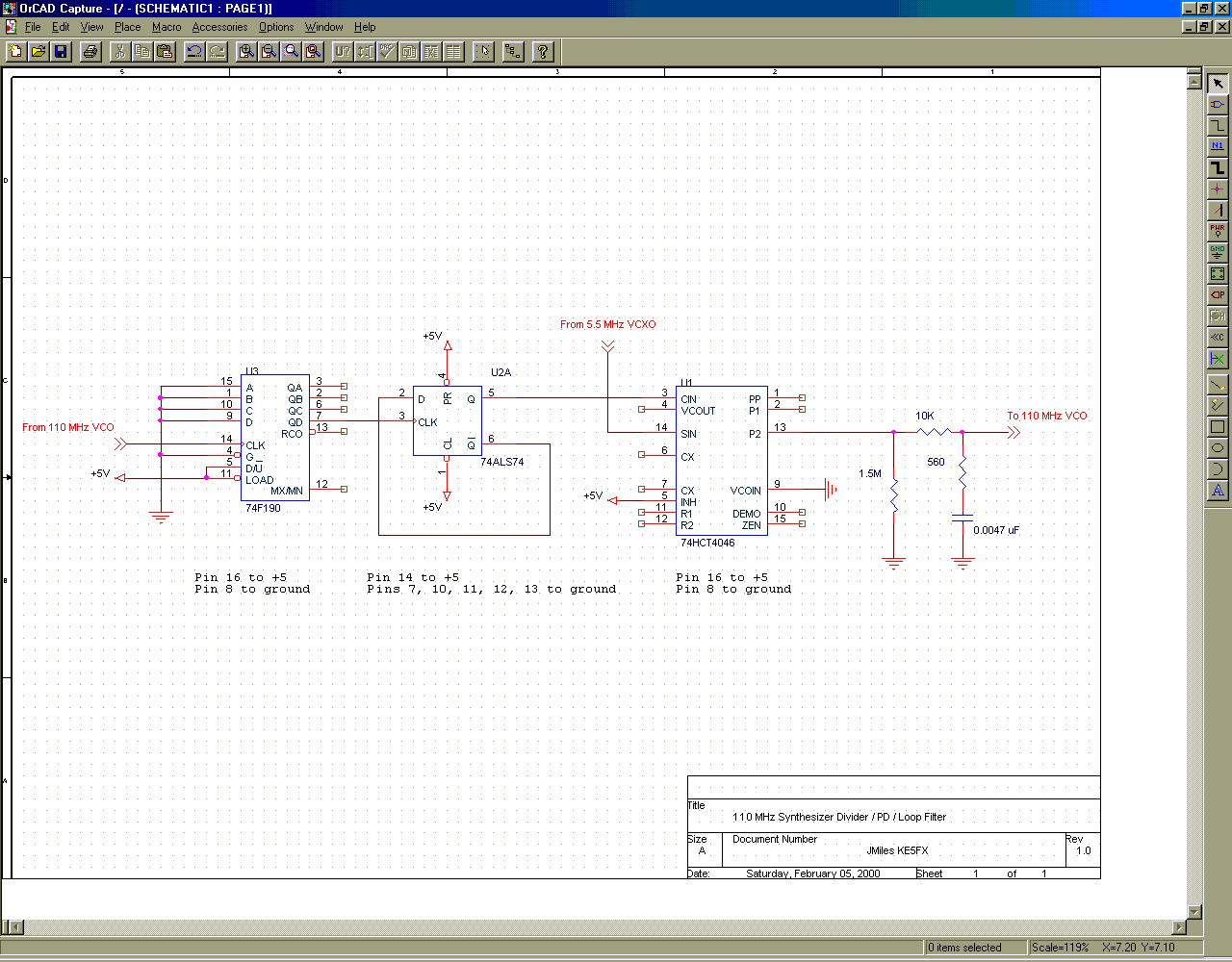Select the Place Bus Entry tool
Image resolution: width=1232 pixels, height=962 pixels.
click(1218, 210)
